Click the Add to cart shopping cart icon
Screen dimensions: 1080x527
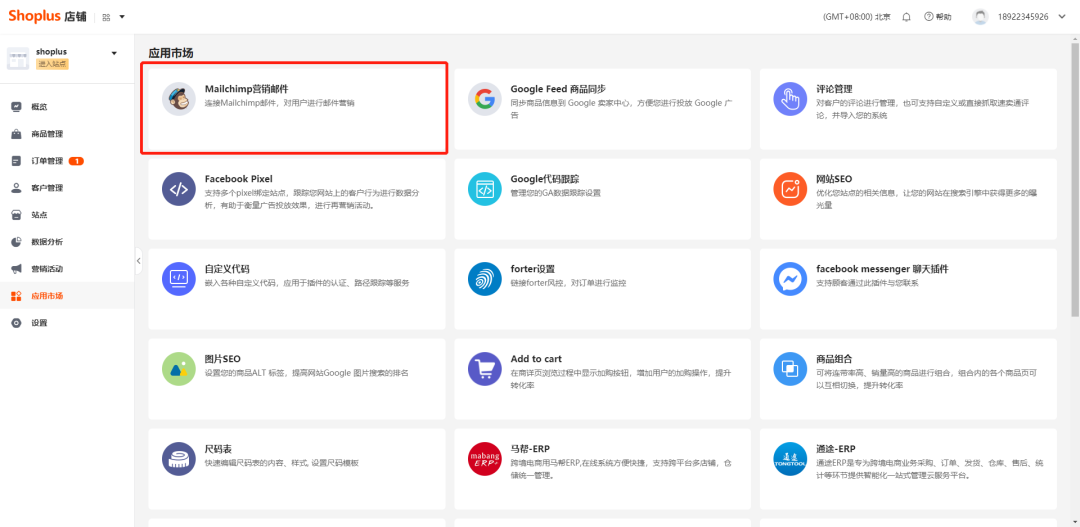[x=485, y=369]
